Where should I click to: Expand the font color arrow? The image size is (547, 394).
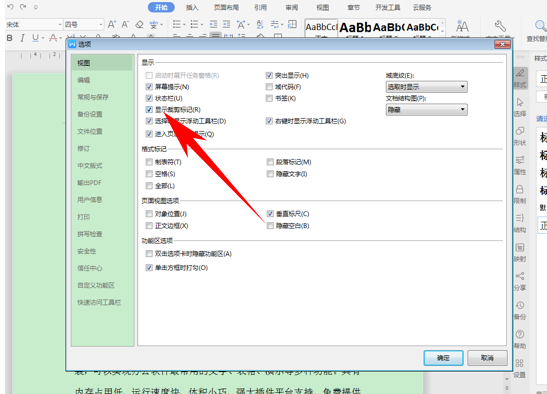60,38
